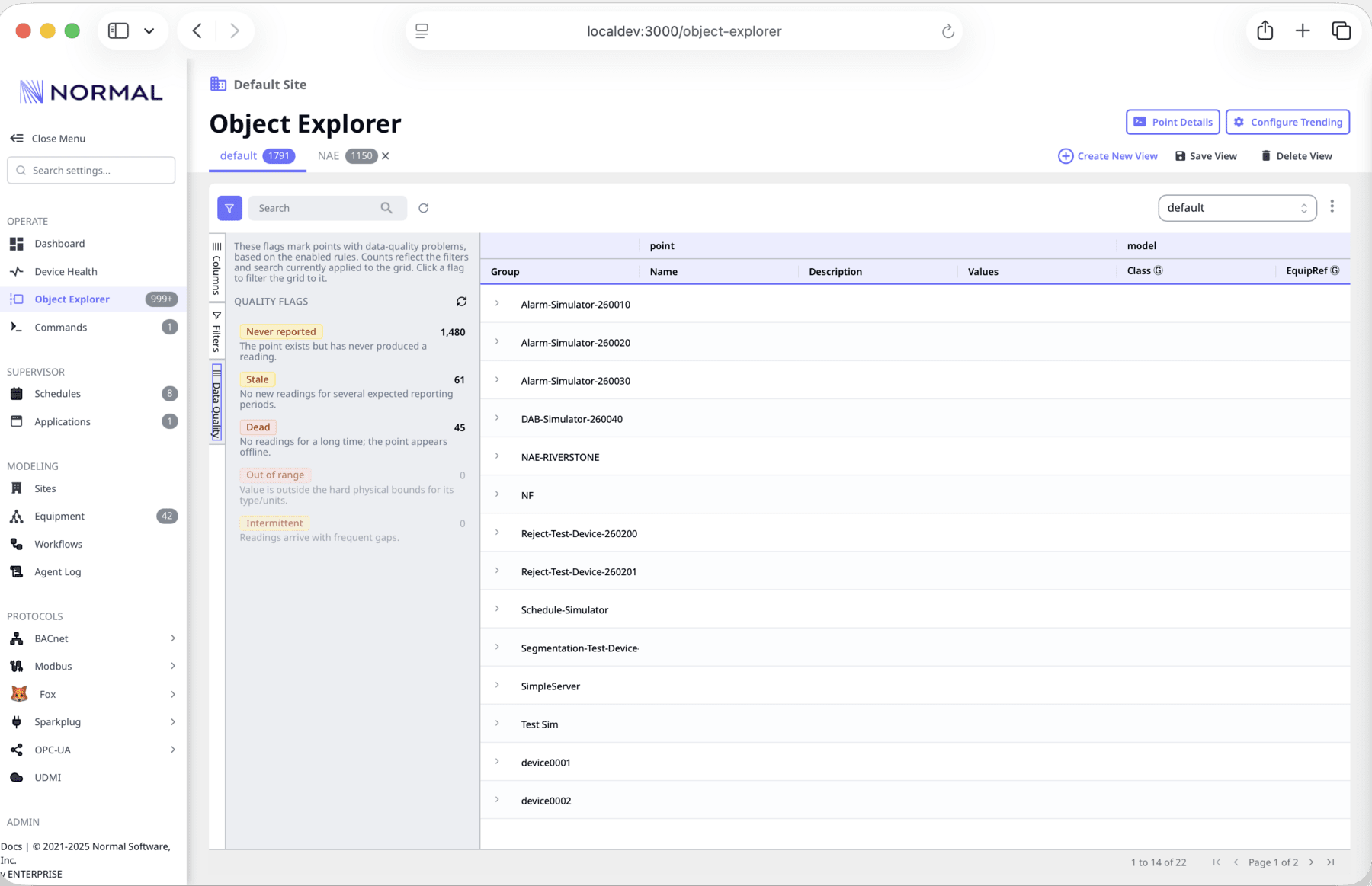Open Object Explorer in the sidebar

pyautogui.click(x=91, y=299)
